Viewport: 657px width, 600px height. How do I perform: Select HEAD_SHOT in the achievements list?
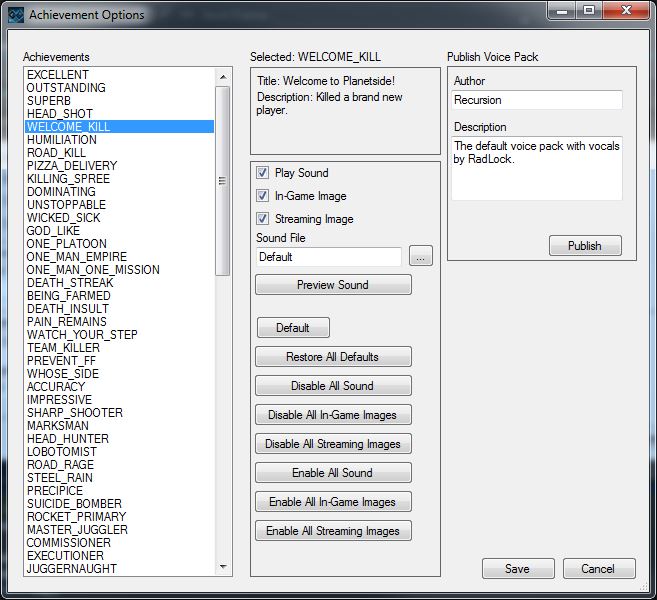point(60,114)
